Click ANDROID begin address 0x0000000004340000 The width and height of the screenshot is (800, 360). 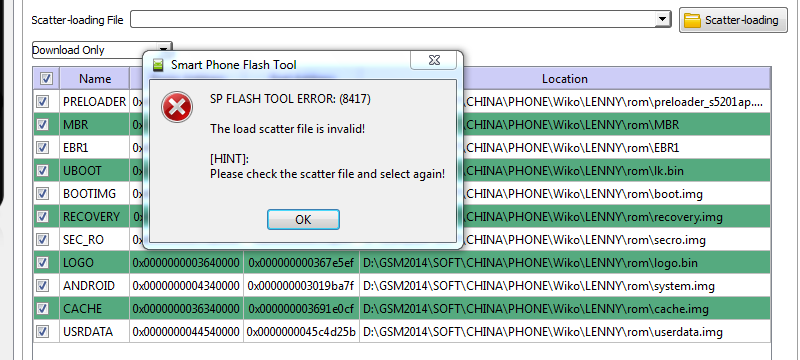186,286
